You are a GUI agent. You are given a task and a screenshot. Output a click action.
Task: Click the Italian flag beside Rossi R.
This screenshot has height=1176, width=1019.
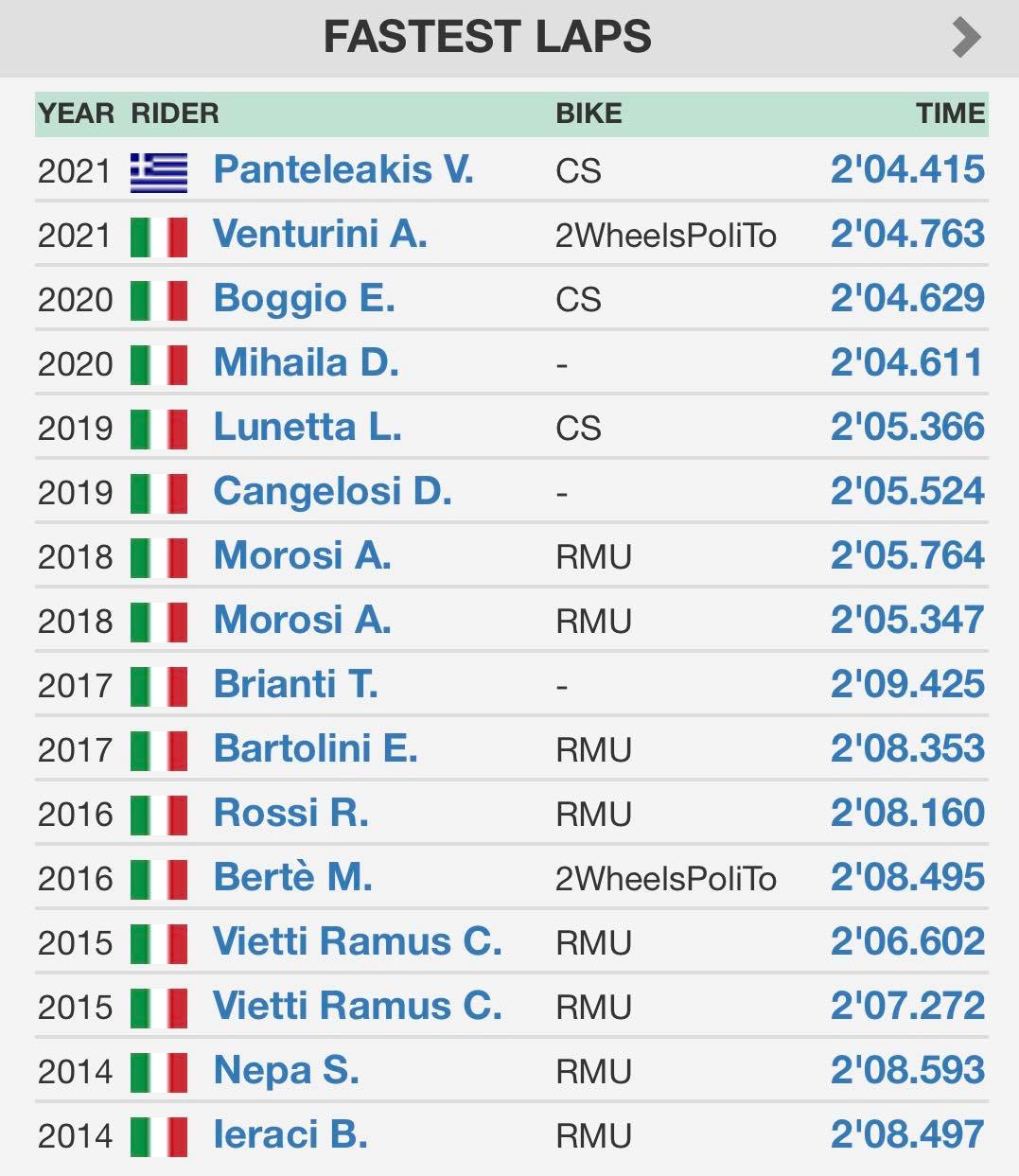159,816
